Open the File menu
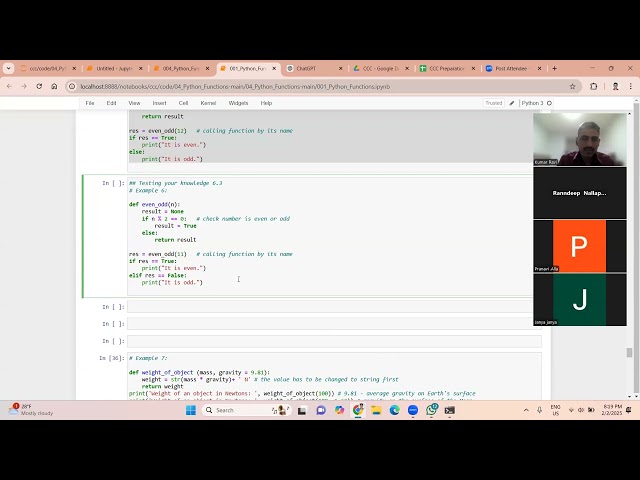This screenshot has height=480, width=640. 90,103
